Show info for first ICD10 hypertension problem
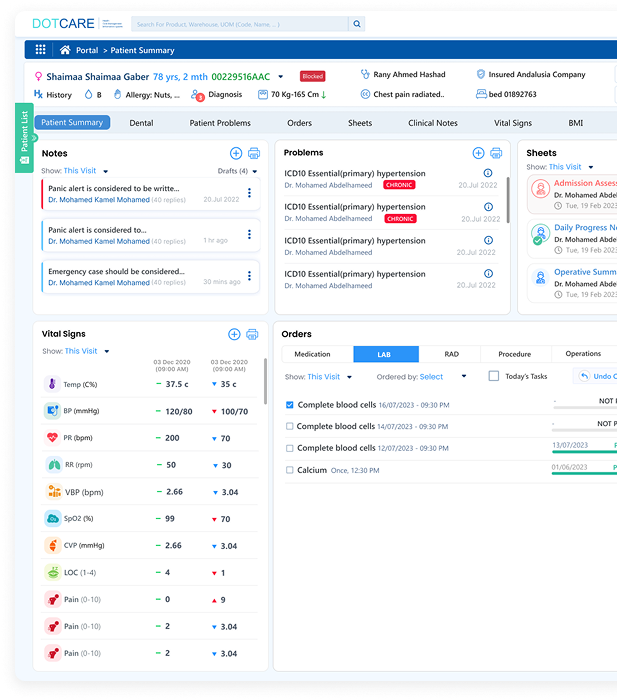Screen dimensions: 617x700 pyautogui.click(x=488, y=172)
